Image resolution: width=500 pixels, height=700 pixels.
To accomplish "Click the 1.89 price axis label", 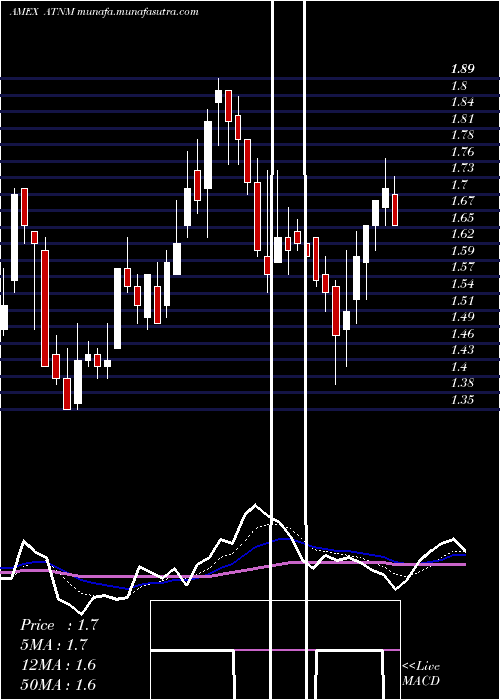I will (462, 69).
